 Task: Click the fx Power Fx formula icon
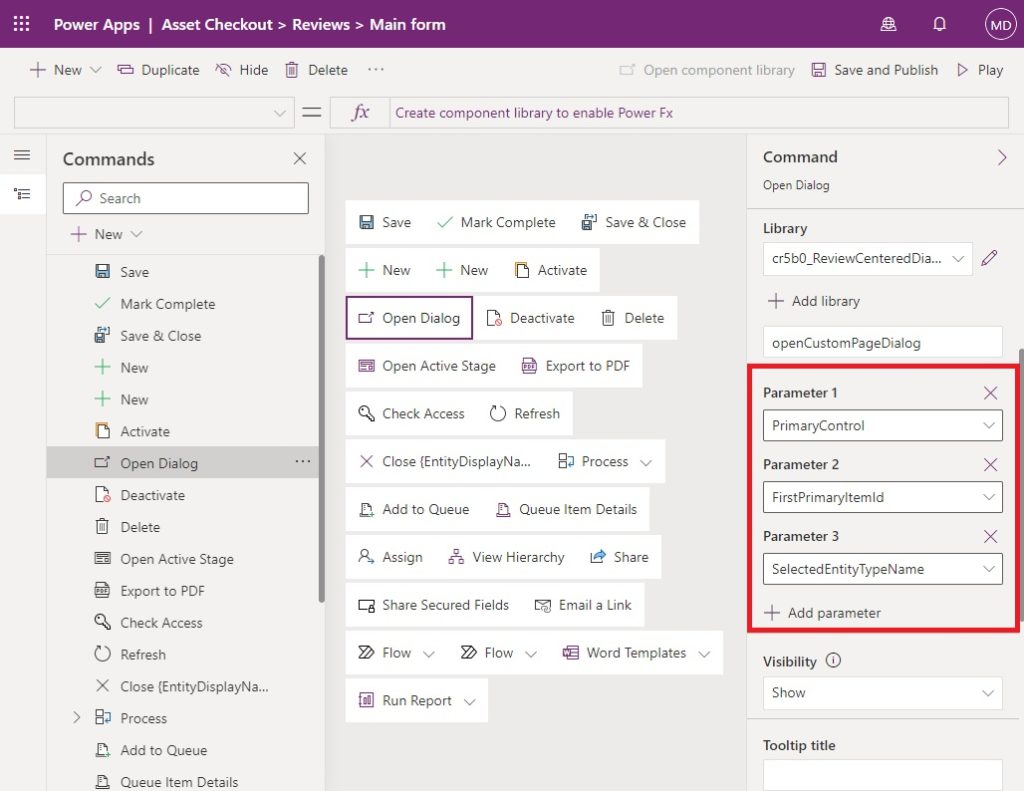pos(360,112)
